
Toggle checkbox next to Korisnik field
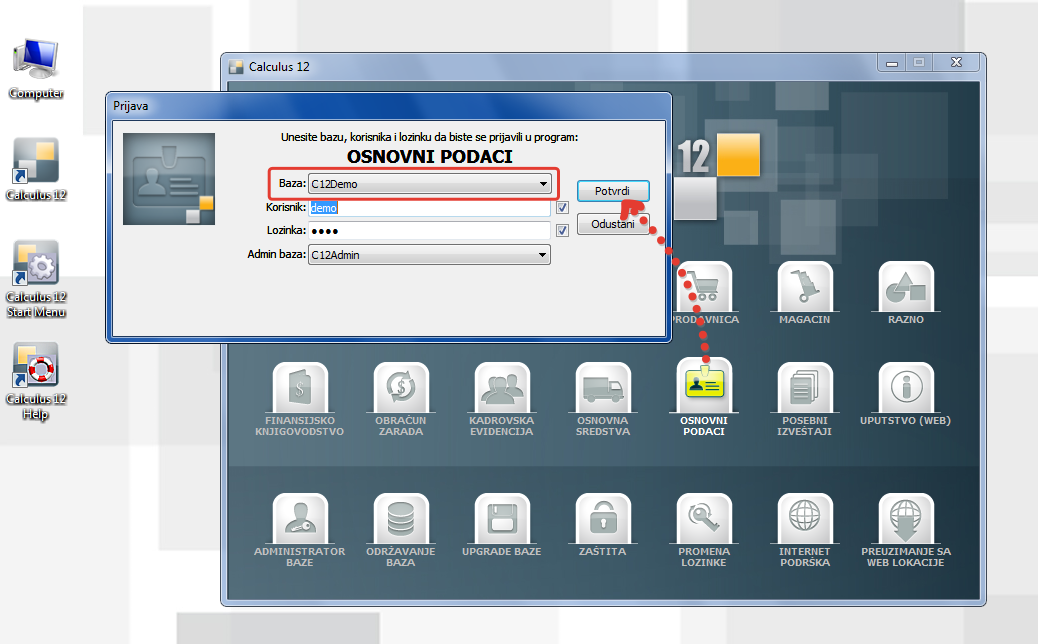pyautogui.click(x=562, y=208)
